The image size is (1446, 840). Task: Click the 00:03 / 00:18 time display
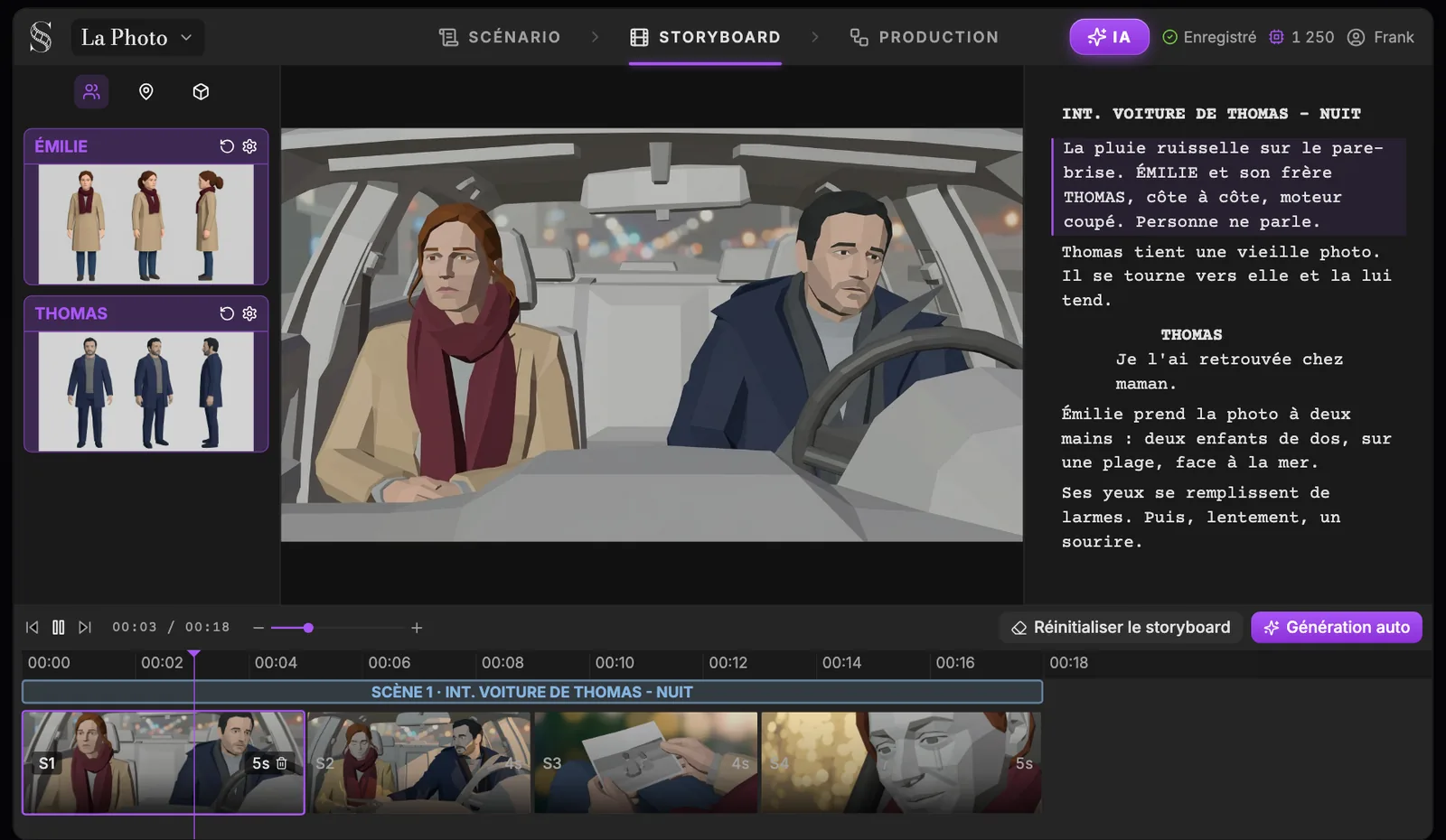[171, 627]
